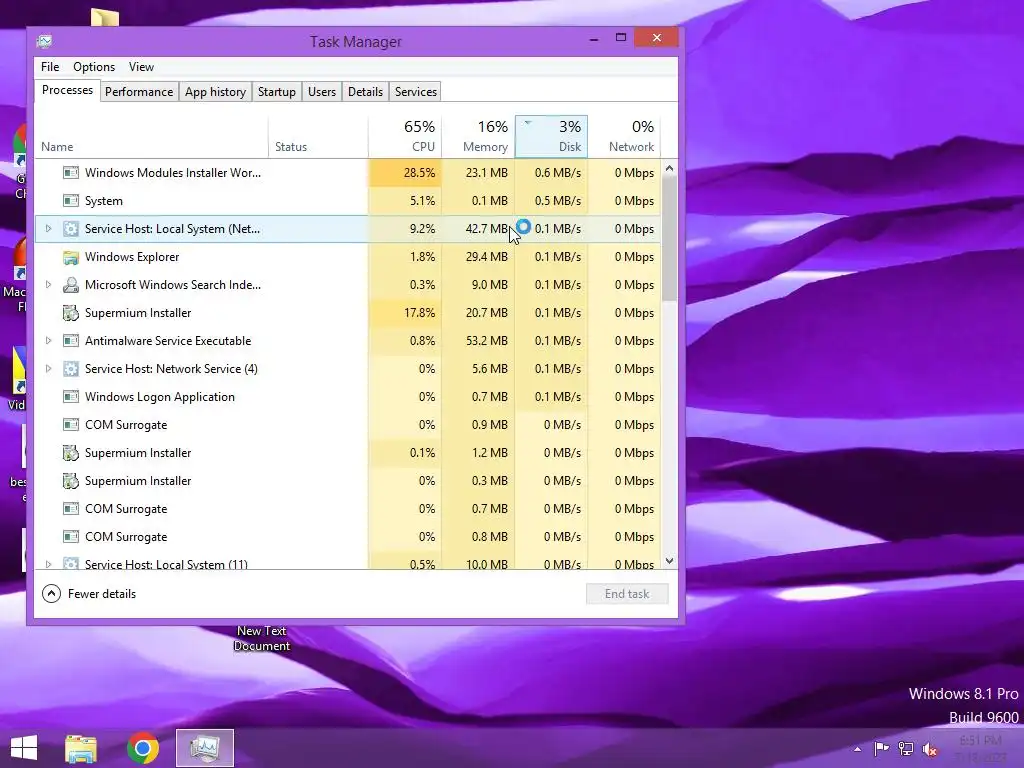The height and width of the screenshot is (768, 1024).
Task: Select the Windows Logon Application row text
Action: (160, 397)
